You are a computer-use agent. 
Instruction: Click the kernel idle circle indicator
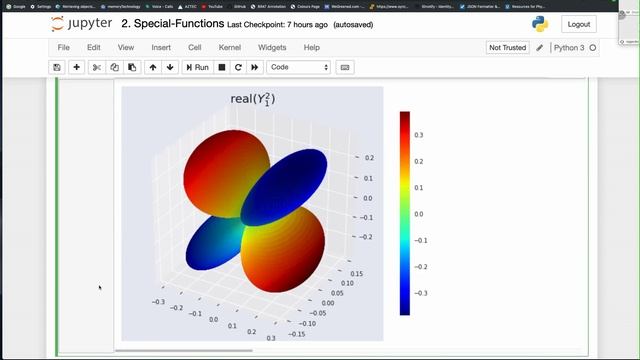pos(593,48)
